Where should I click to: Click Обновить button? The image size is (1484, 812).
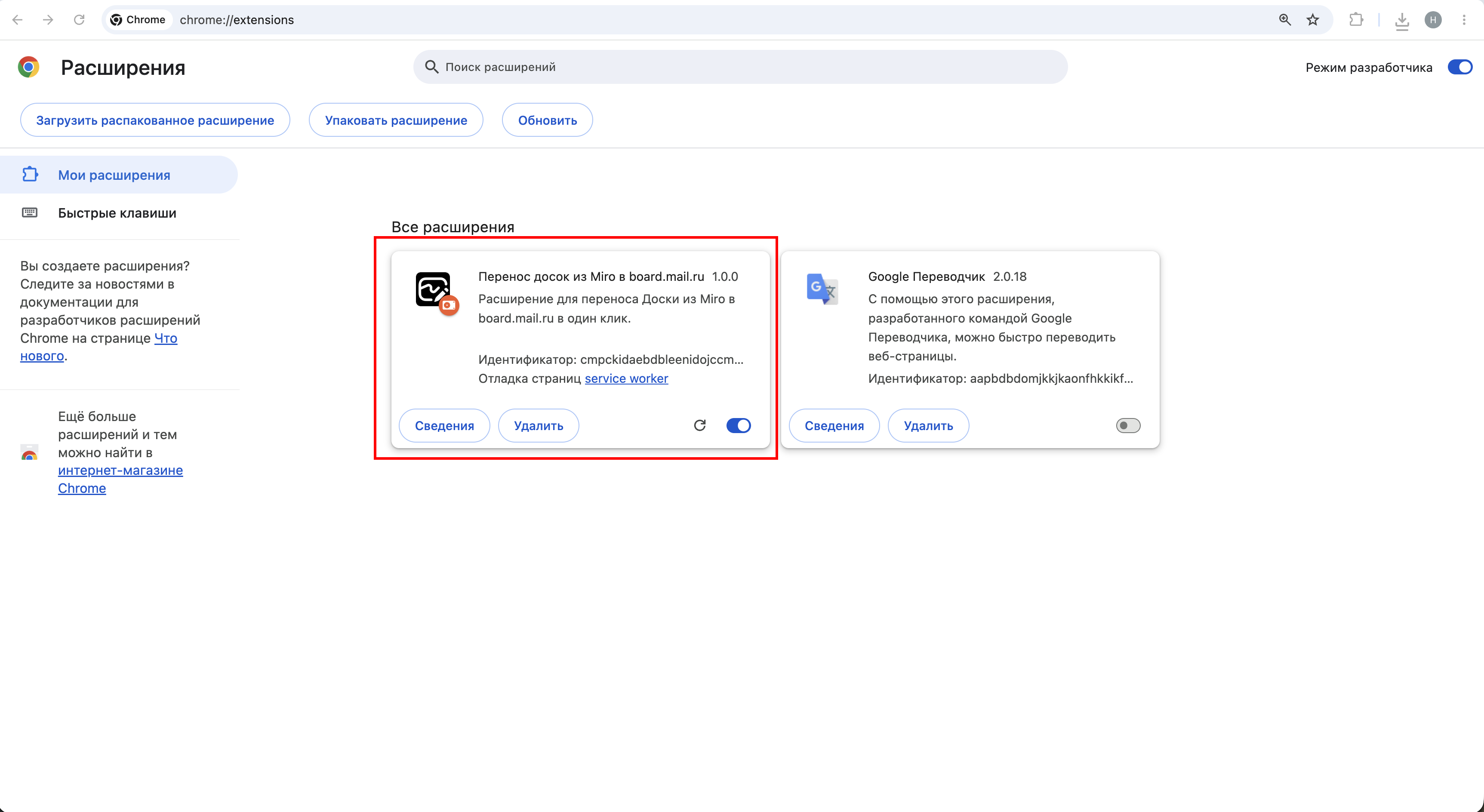[547, 120]
